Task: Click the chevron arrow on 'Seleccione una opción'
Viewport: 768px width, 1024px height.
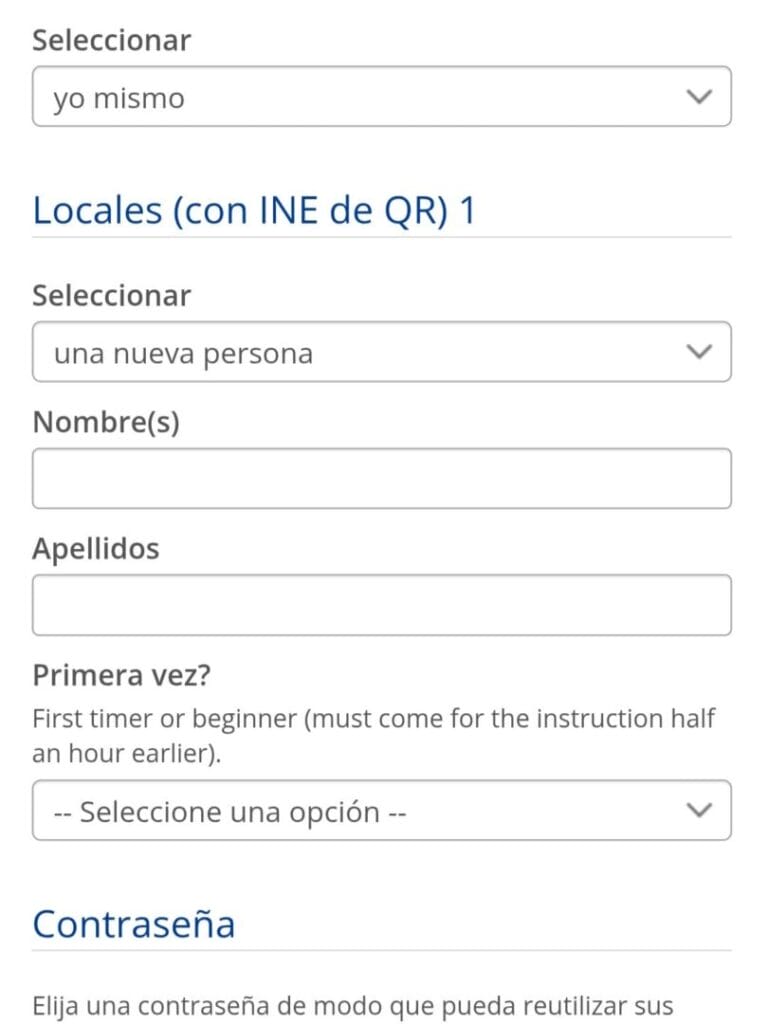Action: coord(699,810)
